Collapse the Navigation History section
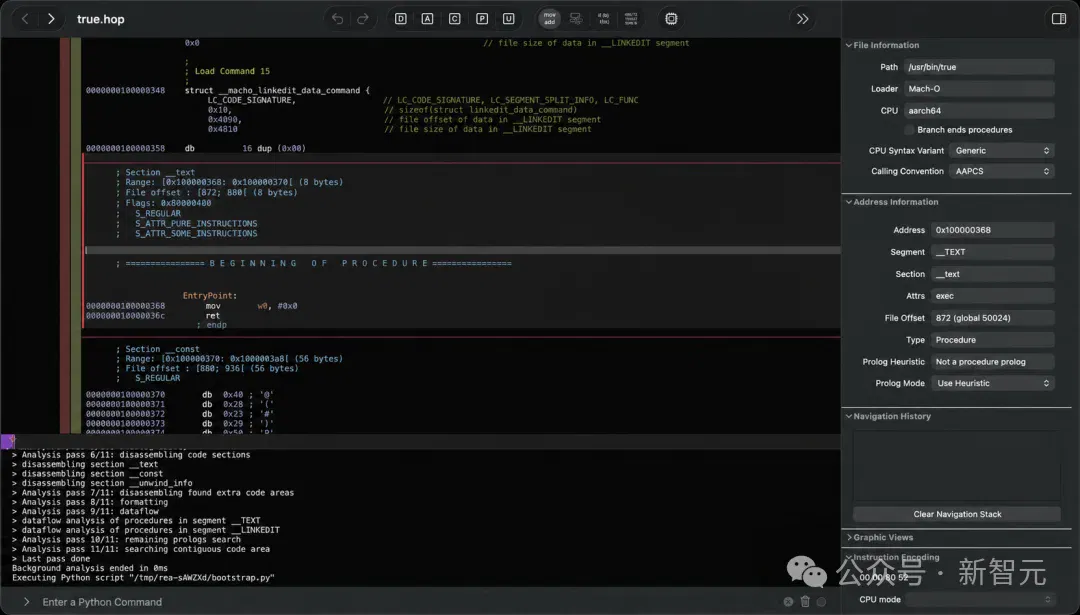Image resolution: width=1080 pixels, height=615 pixels. click(x=849, y=416)
